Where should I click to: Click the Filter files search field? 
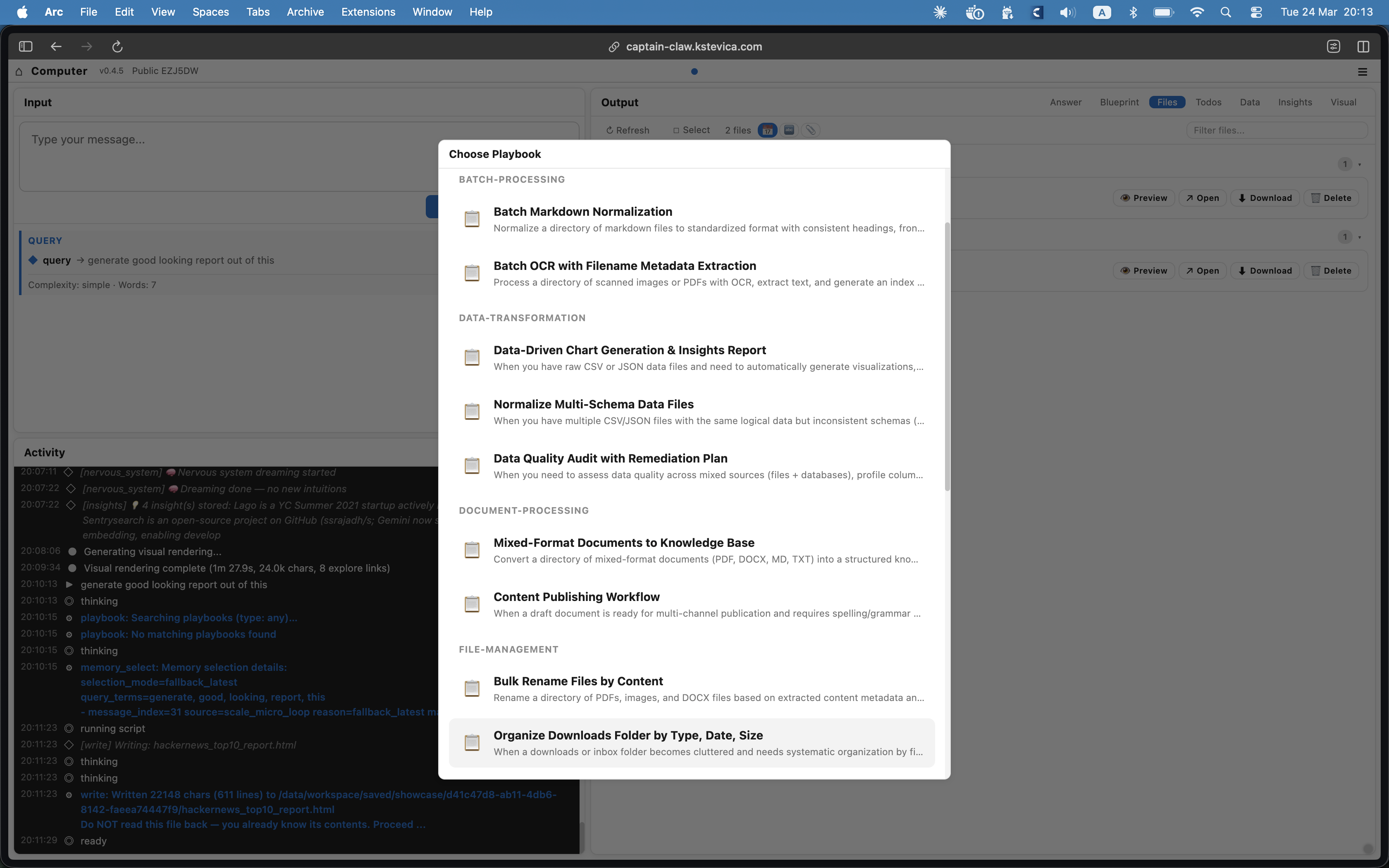(1277, 130)
